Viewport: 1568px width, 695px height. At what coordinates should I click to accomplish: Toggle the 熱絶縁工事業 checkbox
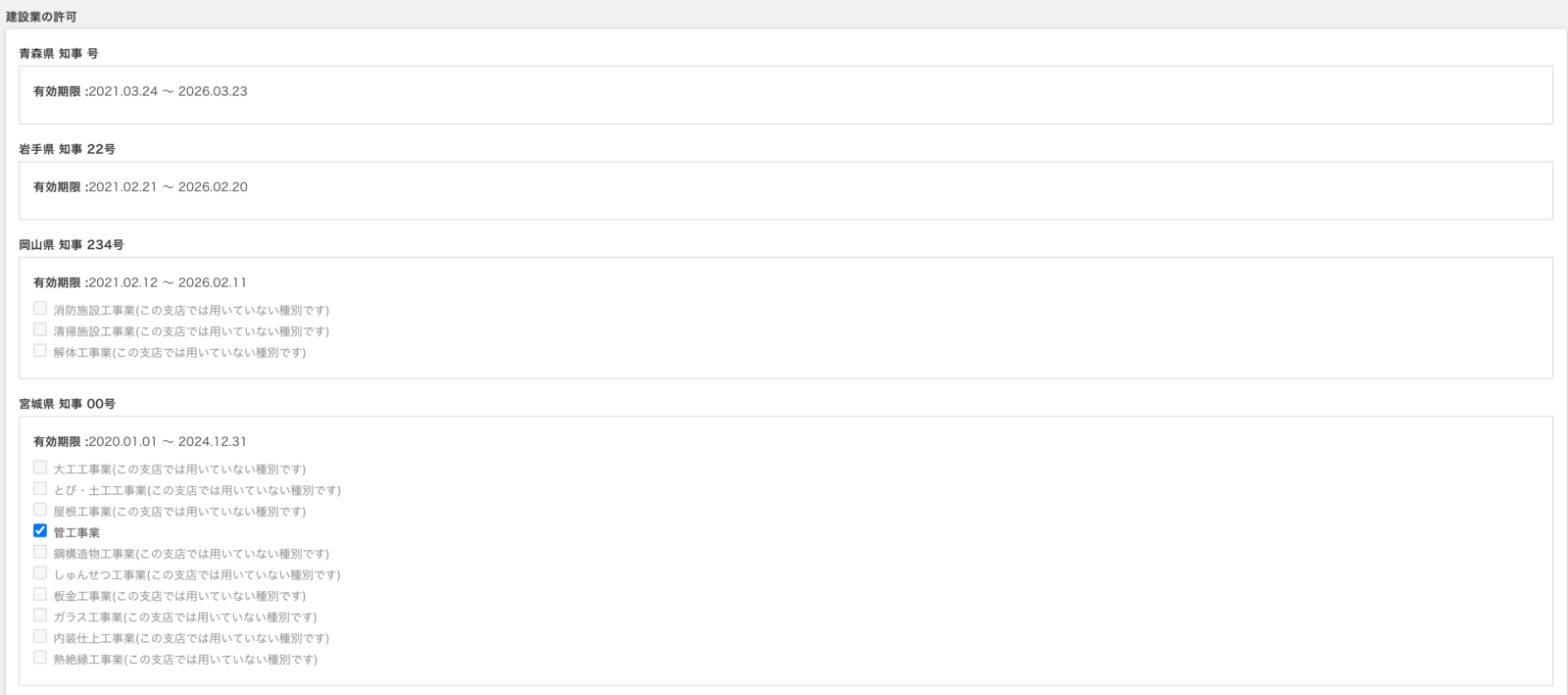(40, 658)
